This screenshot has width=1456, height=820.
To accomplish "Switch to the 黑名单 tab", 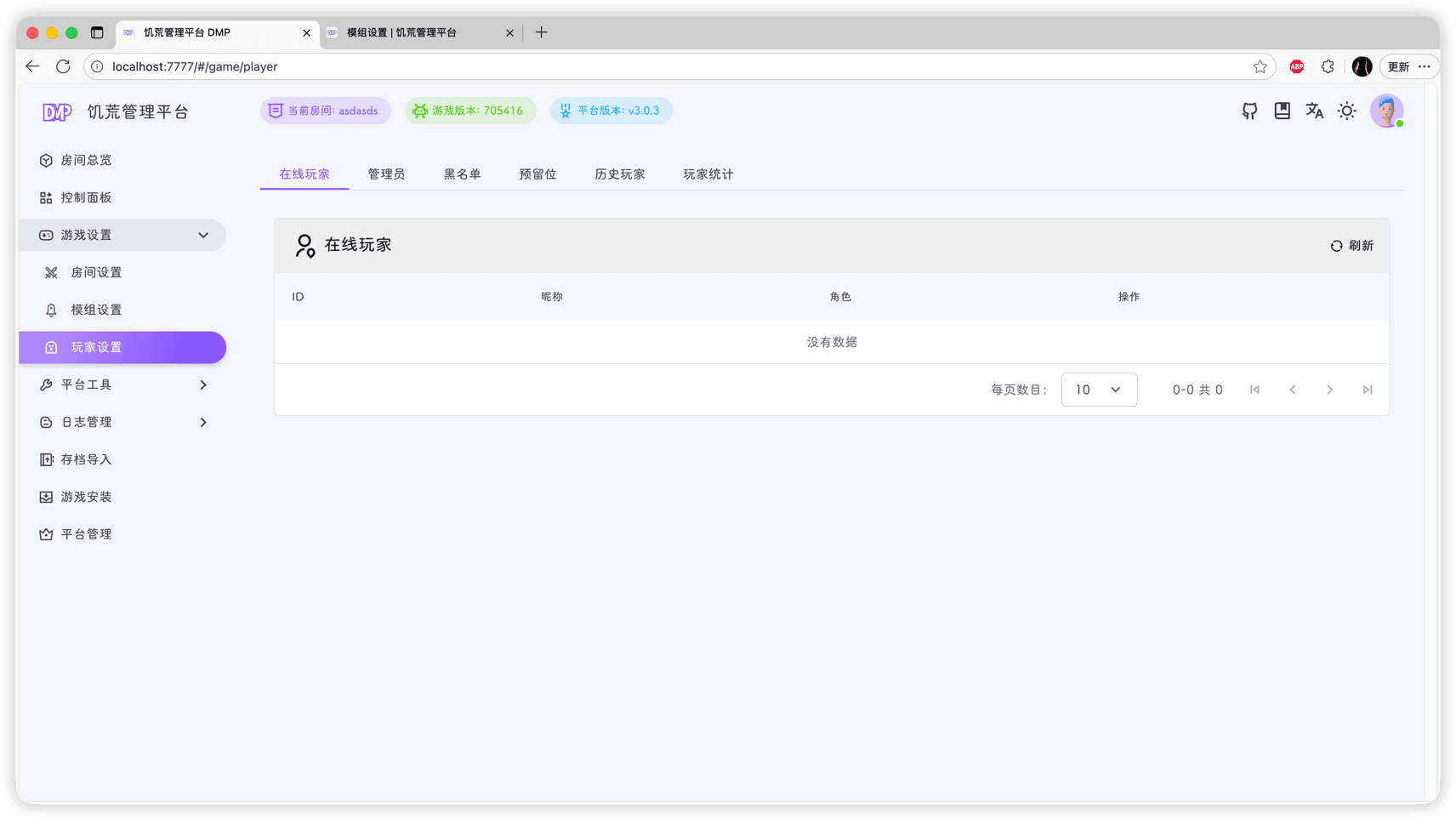I will (462, 174).
